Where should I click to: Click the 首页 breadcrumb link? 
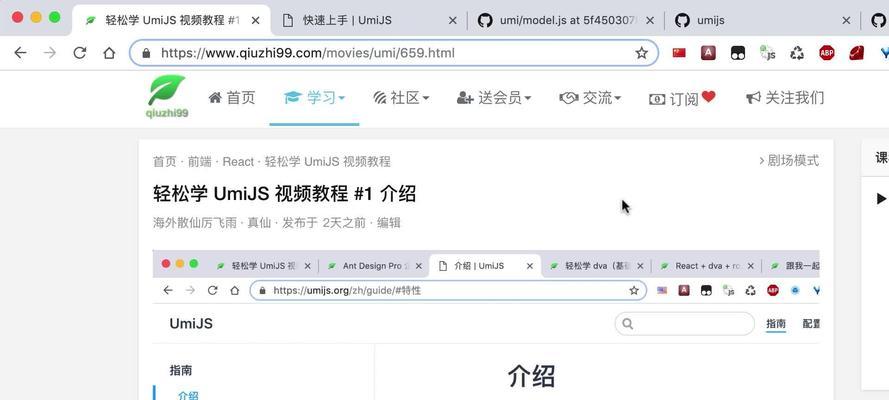[165, 161]
